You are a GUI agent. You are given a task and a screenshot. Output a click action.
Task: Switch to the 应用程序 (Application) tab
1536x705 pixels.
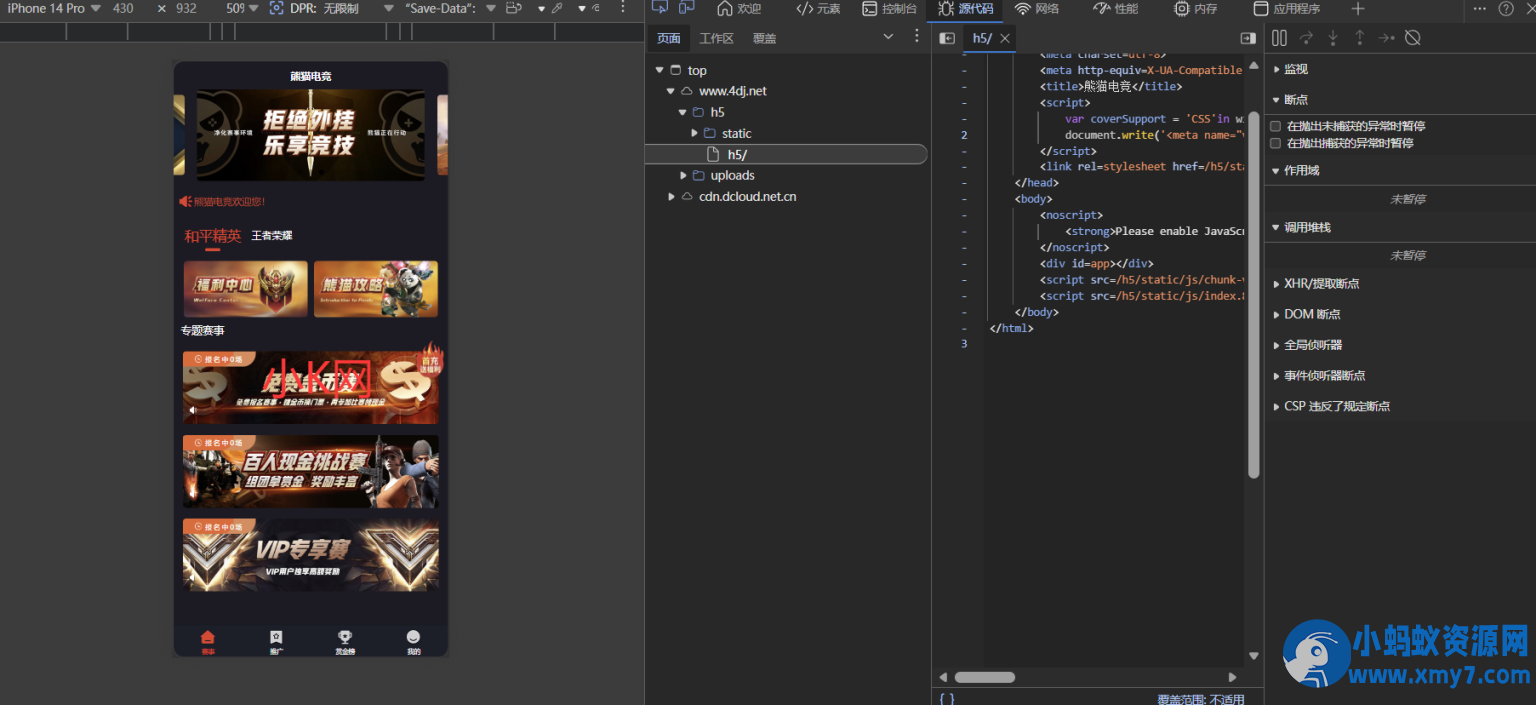point(1286,9)
